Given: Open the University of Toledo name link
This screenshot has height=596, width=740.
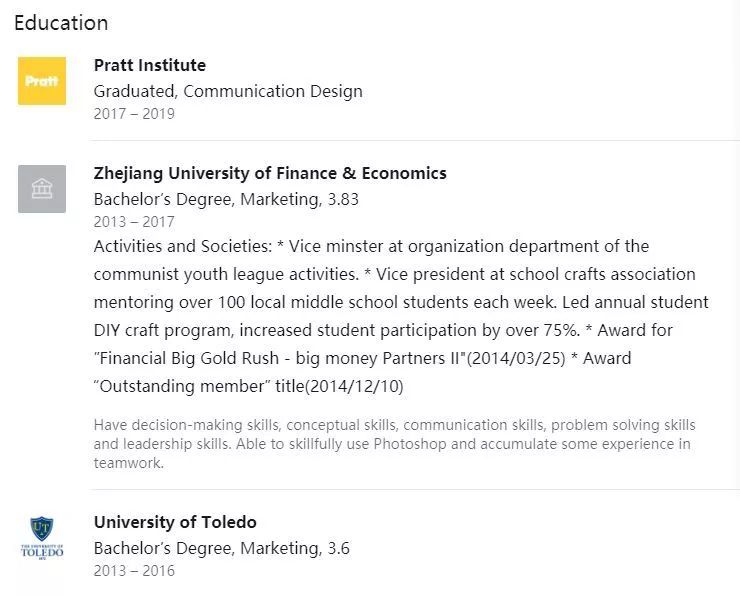Looking at the screenshot, I should [175, 522].
